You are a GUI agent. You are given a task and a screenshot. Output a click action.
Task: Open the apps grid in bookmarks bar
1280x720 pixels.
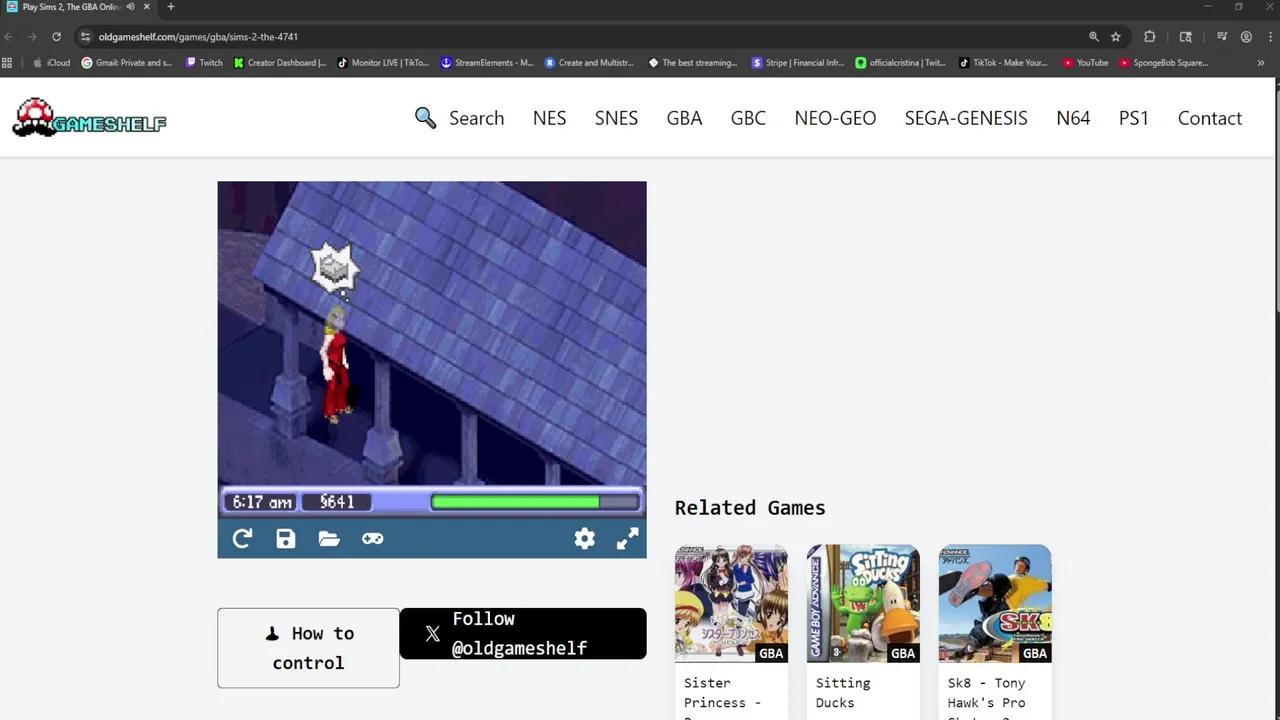[x=7, y=63]
